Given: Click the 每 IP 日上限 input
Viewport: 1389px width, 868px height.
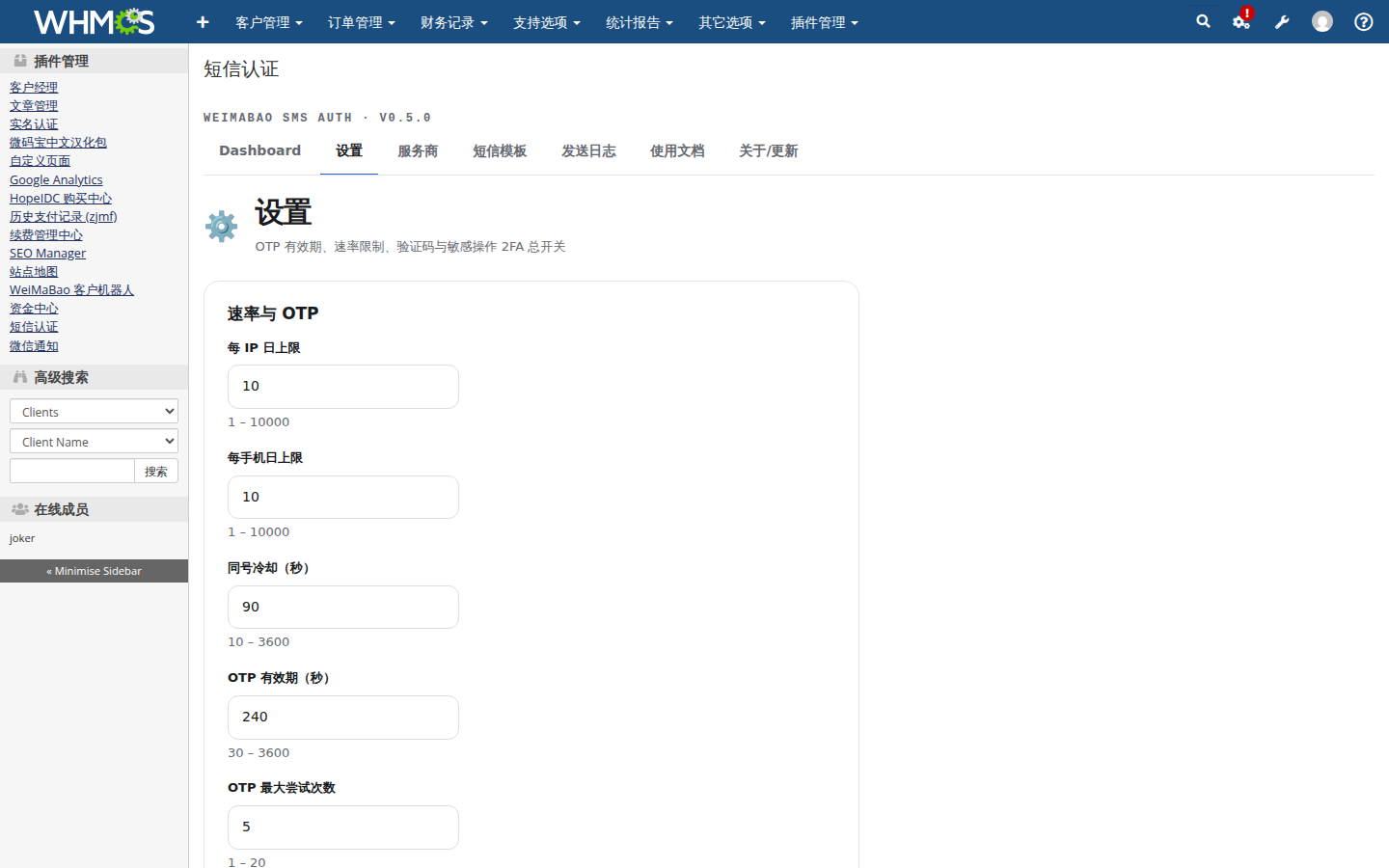Looking at the screenshot, I should (x=343, y=386).
